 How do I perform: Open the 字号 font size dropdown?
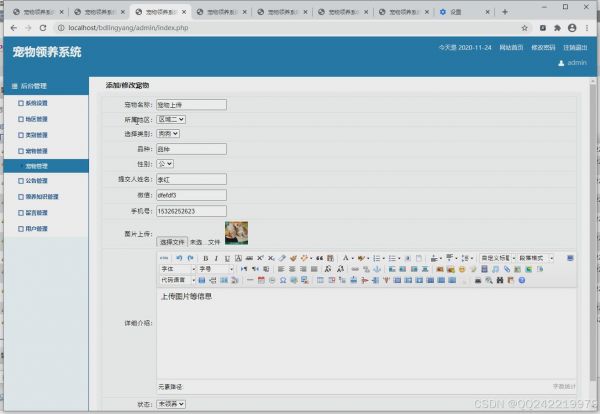pyautogui.click(x=216, y=269)
